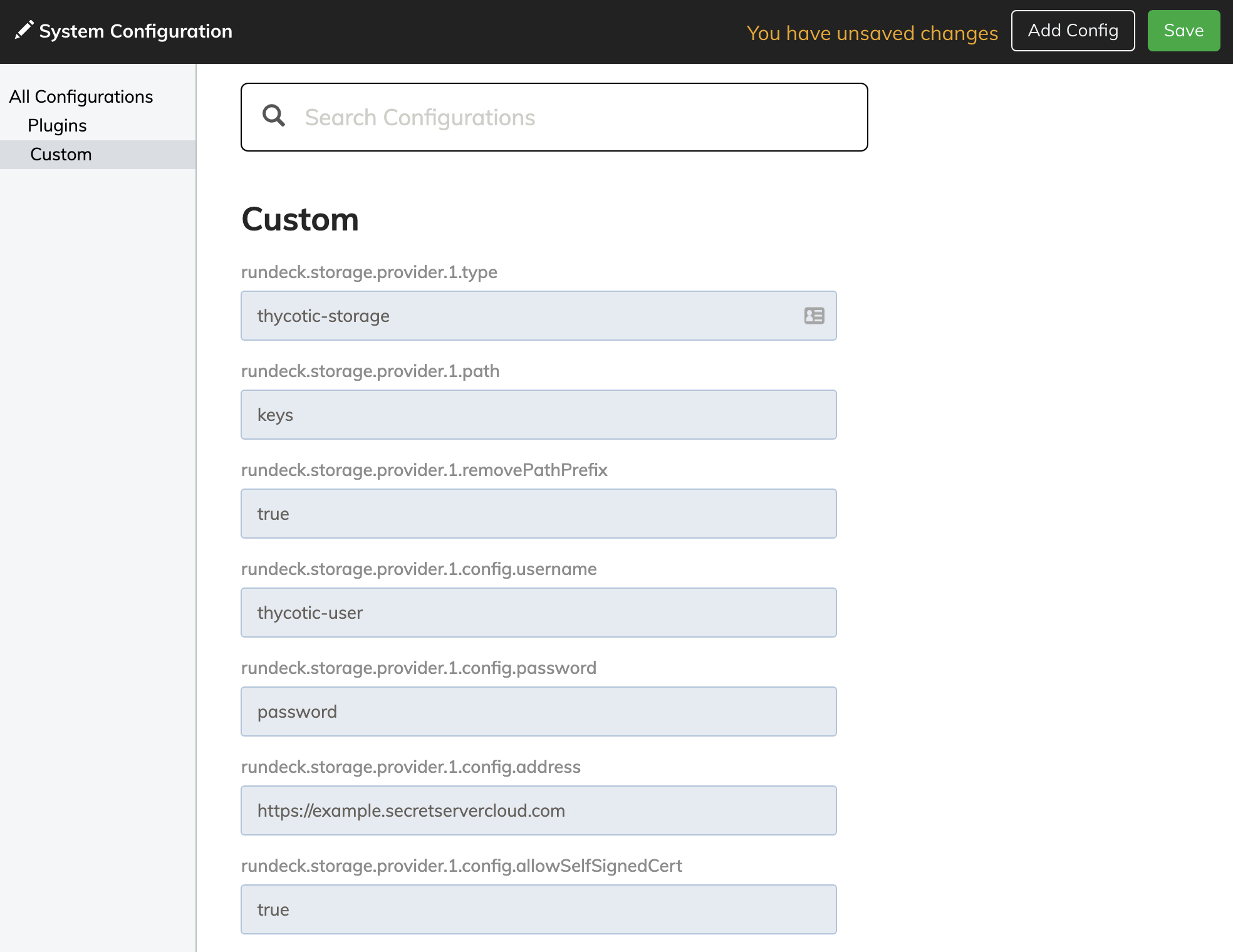1233x952 pixels.
Task: Edit the secretservercloud address field
Action: pyautogui.click(x=539, y=810)
